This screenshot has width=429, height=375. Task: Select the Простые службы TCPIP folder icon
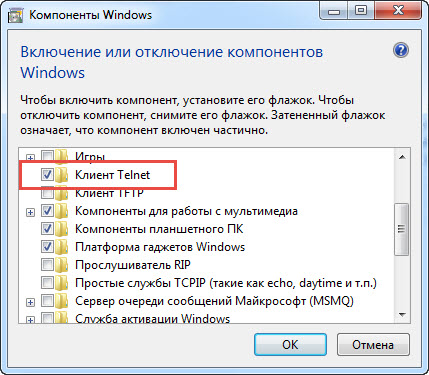(62, 283)
